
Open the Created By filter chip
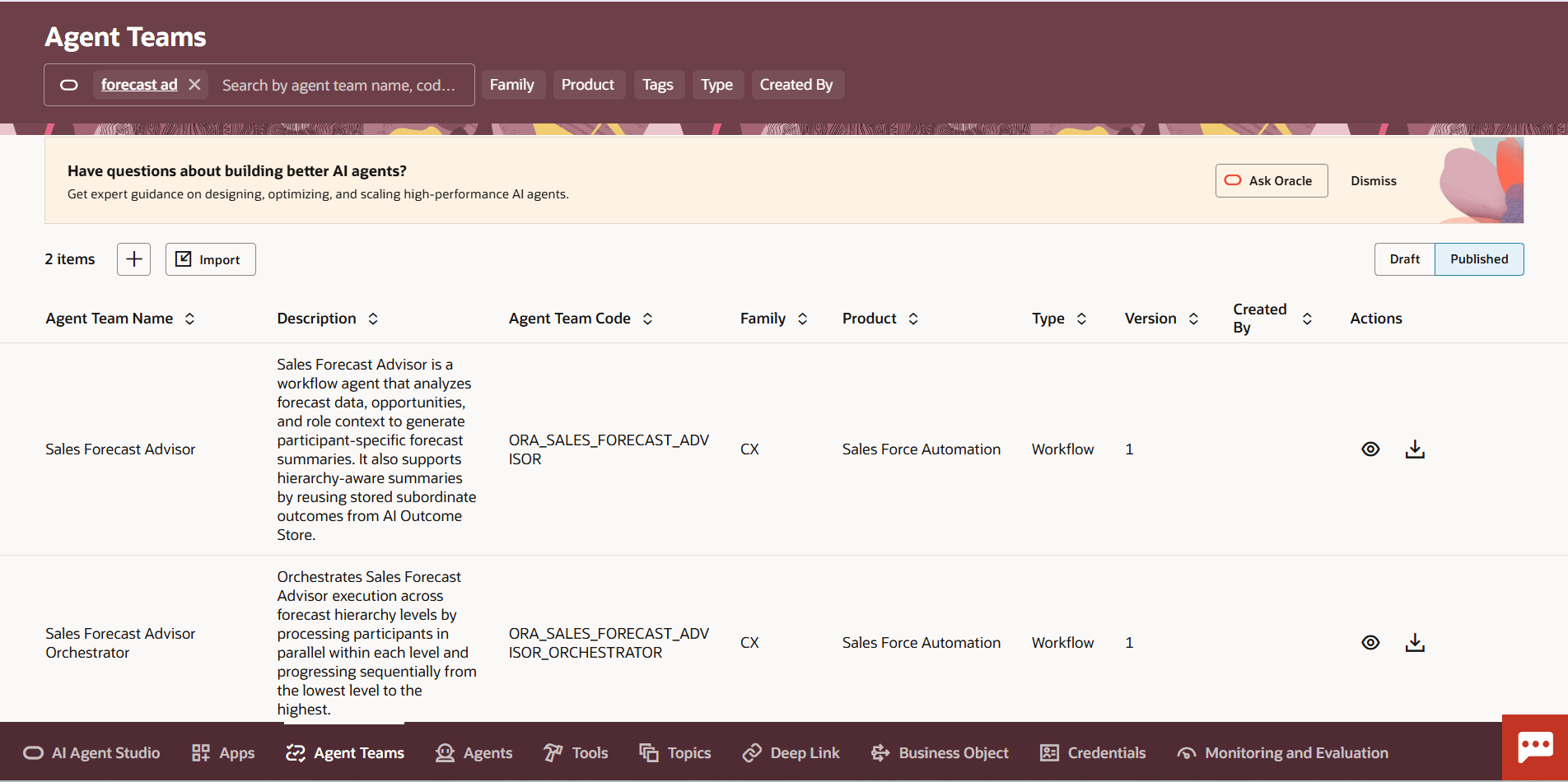pos(796,85)
